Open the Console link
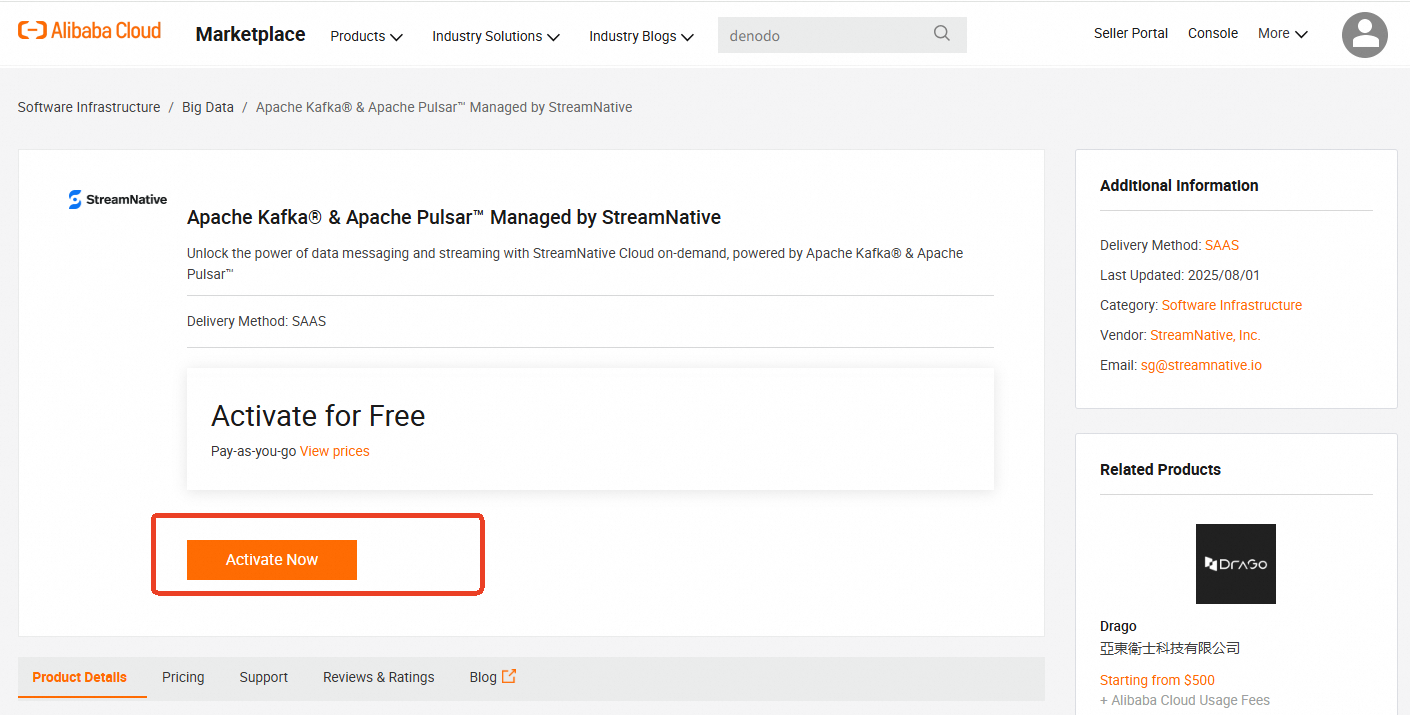The width and height of the screenshot is (1410, 715). pos(1213,33)
